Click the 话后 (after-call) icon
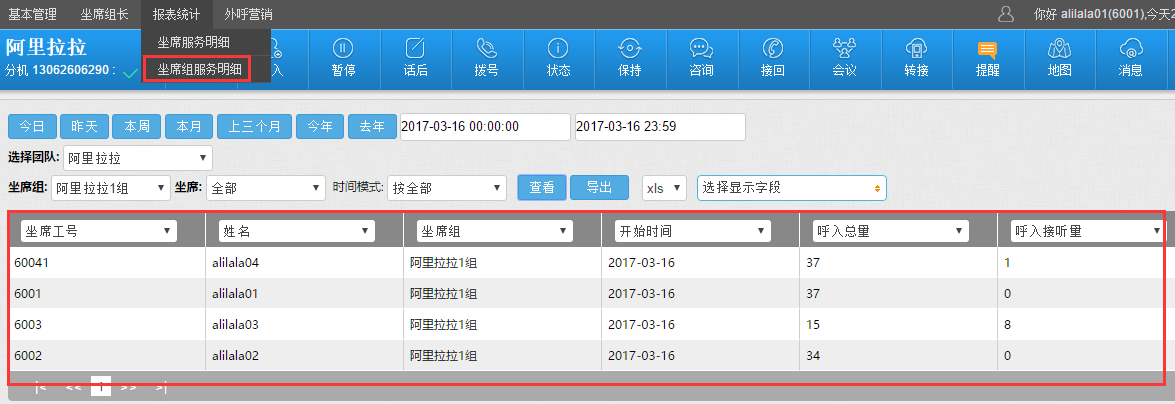Image resolution: width=1175 pixels, height=404 pixels. [415, 57]
